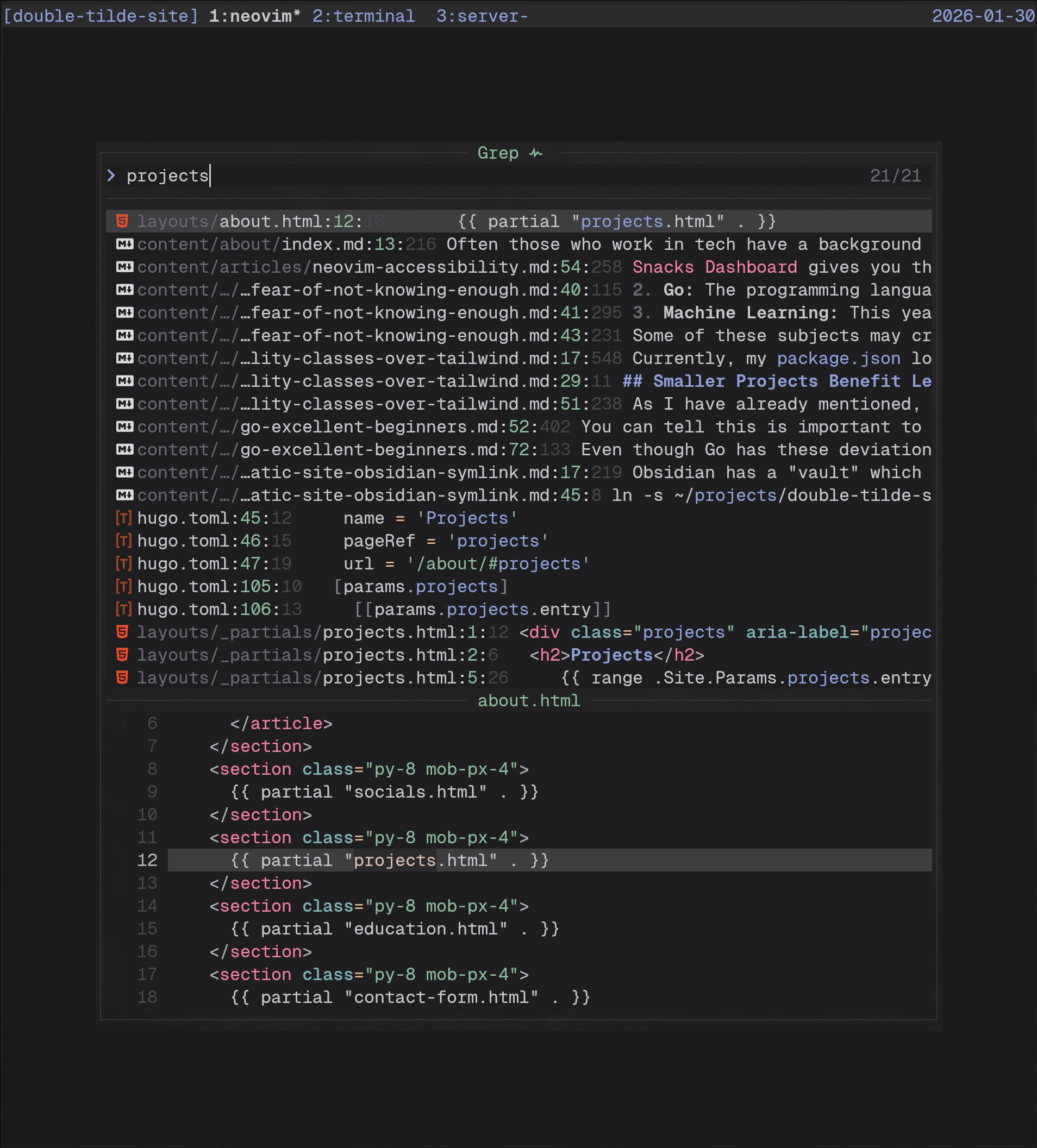Click the prompt chevron before the search query
The image size is (1037, 1148).
tap(111, 175)
